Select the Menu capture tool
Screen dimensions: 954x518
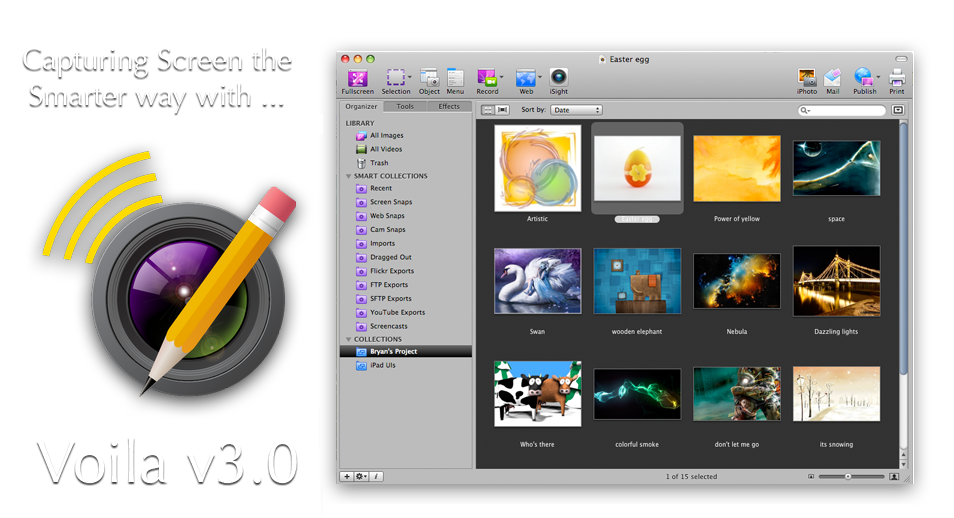pos(455,82)
